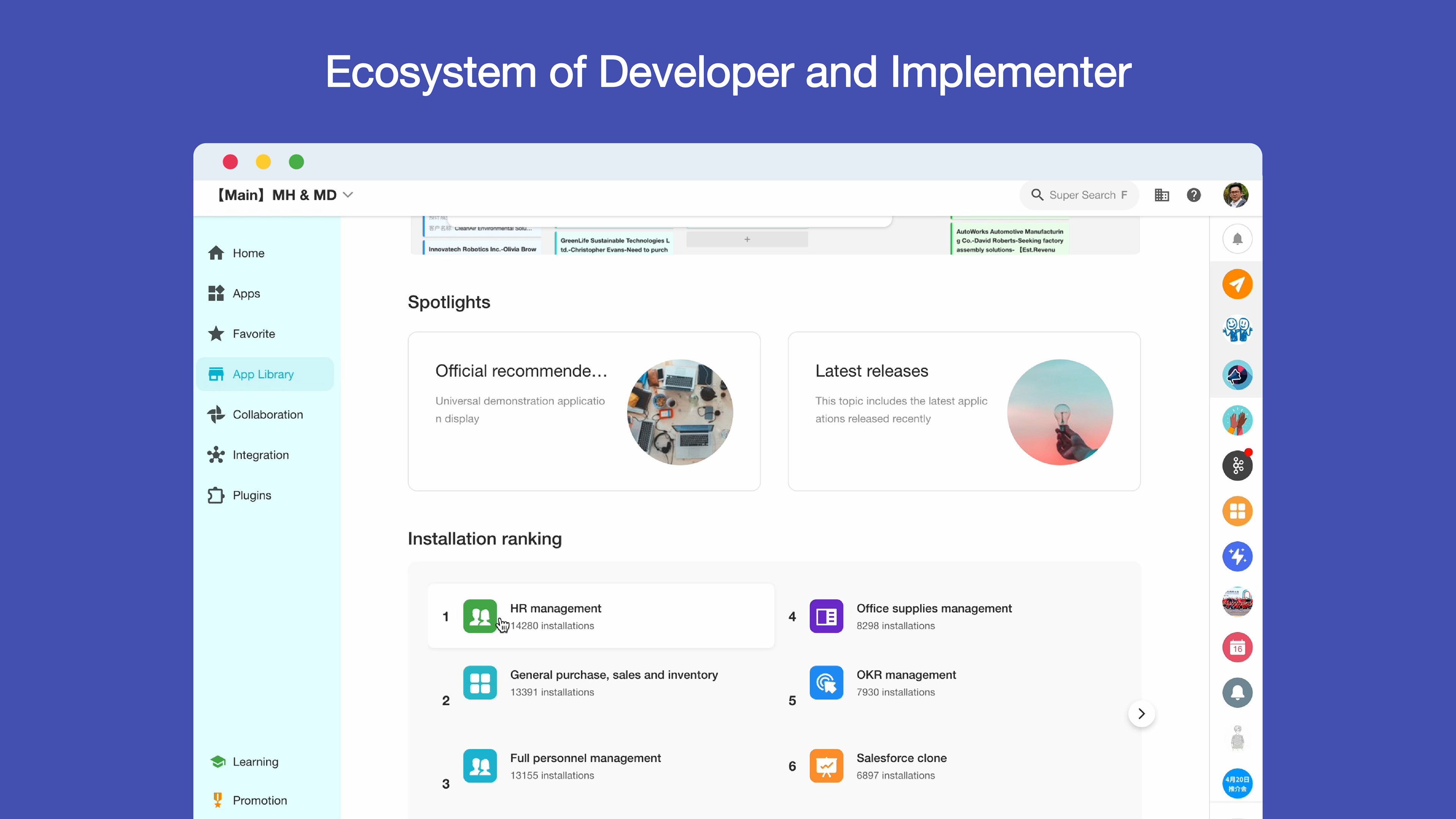
Task: Open the Latest releases spotlight card
Action: click(x=964, y=411)
